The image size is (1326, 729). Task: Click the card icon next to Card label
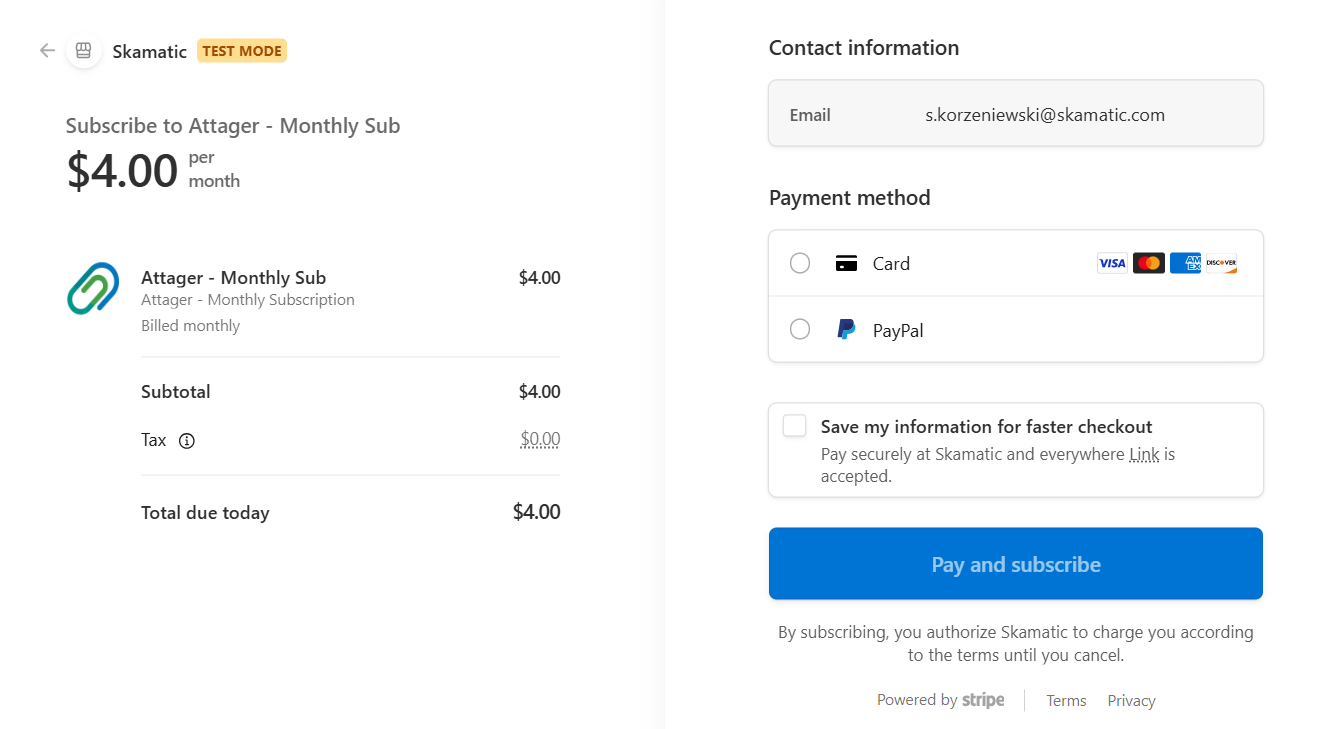tap(845, 262)
